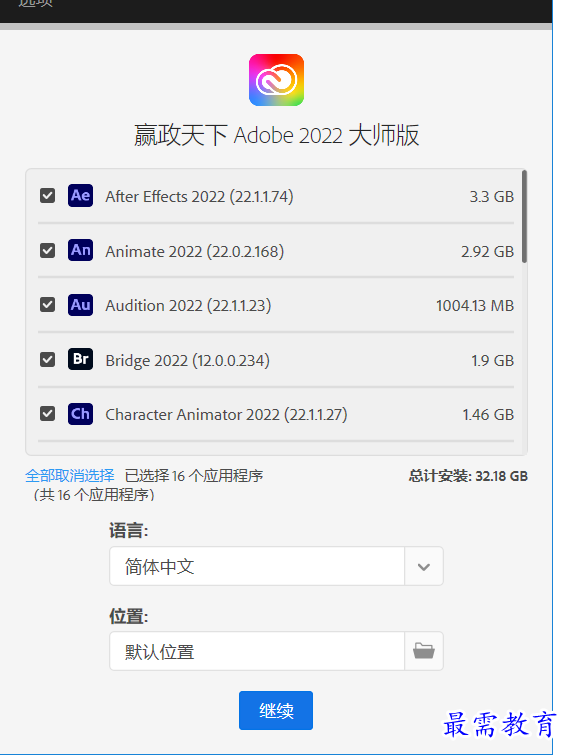Click the 简体中文 language field
Screen dimensions: 565x756
pyautogui.click(x=257, y=567)
